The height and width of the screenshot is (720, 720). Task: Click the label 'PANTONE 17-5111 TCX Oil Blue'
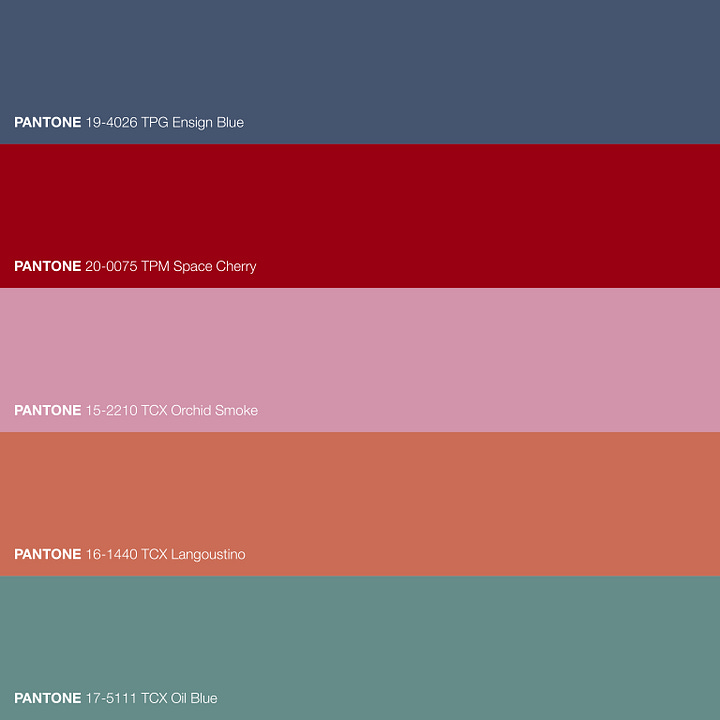pos(116,698)
